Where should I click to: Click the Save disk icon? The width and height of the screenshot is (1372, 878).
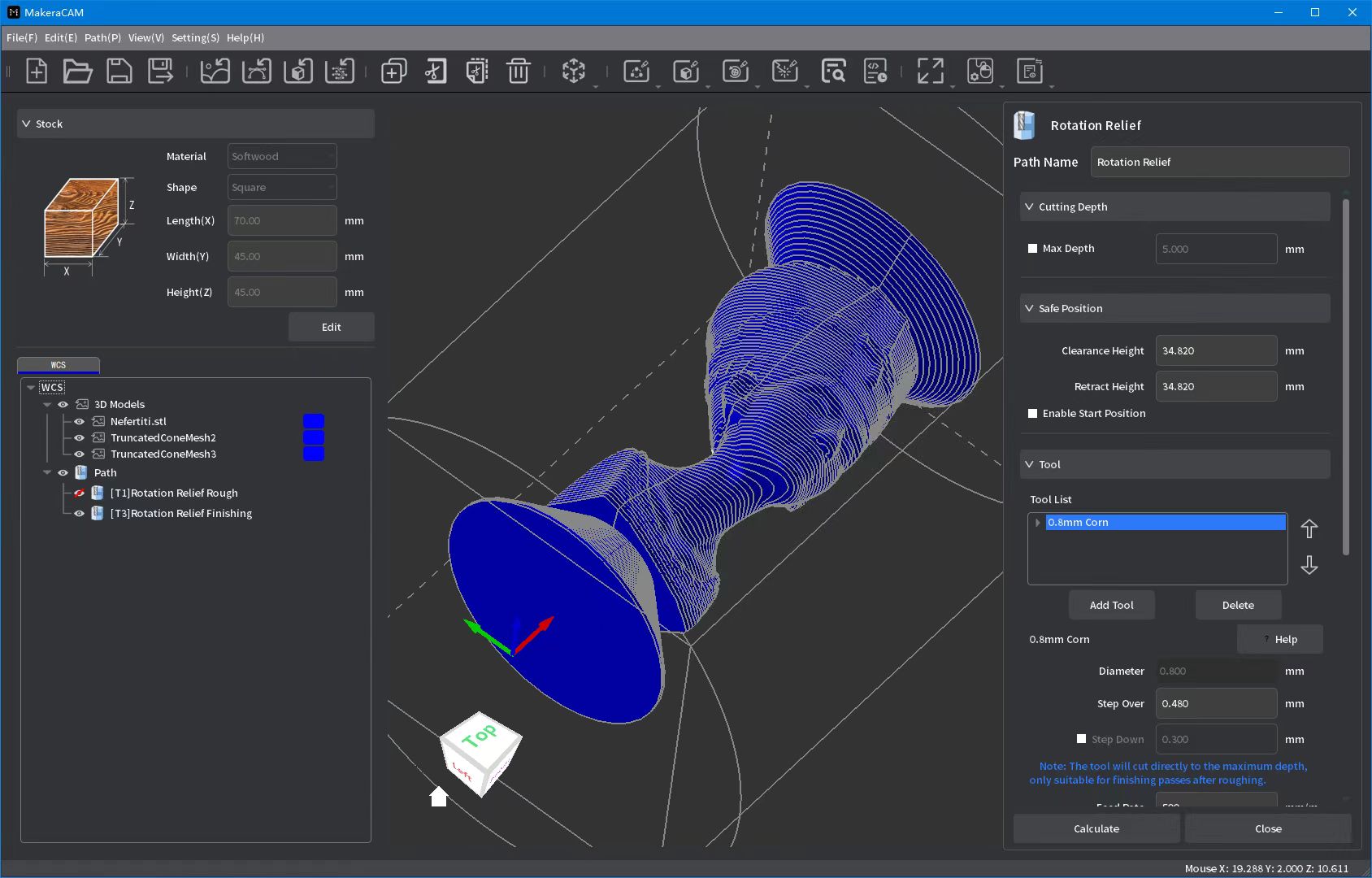pos(119,72)
